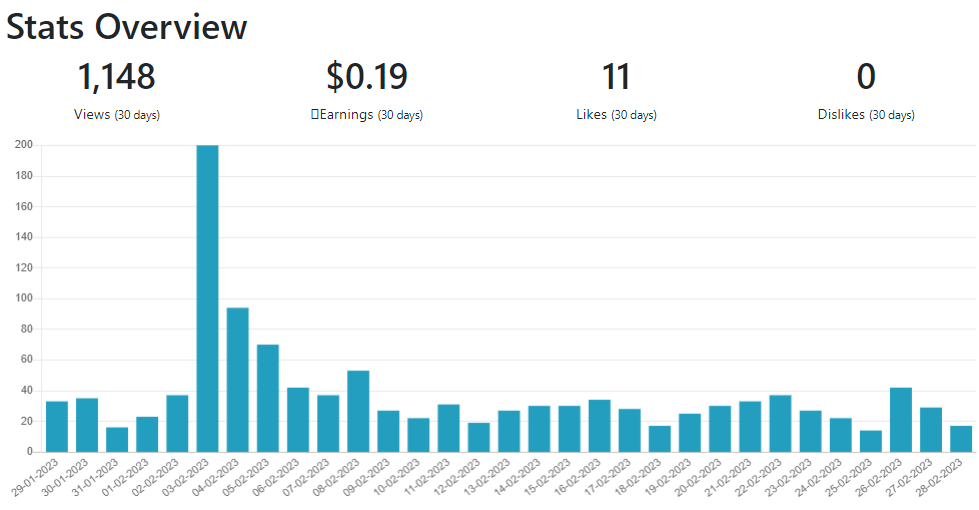
Task: Click the 60 y-axis label
Action: [26, 360]
